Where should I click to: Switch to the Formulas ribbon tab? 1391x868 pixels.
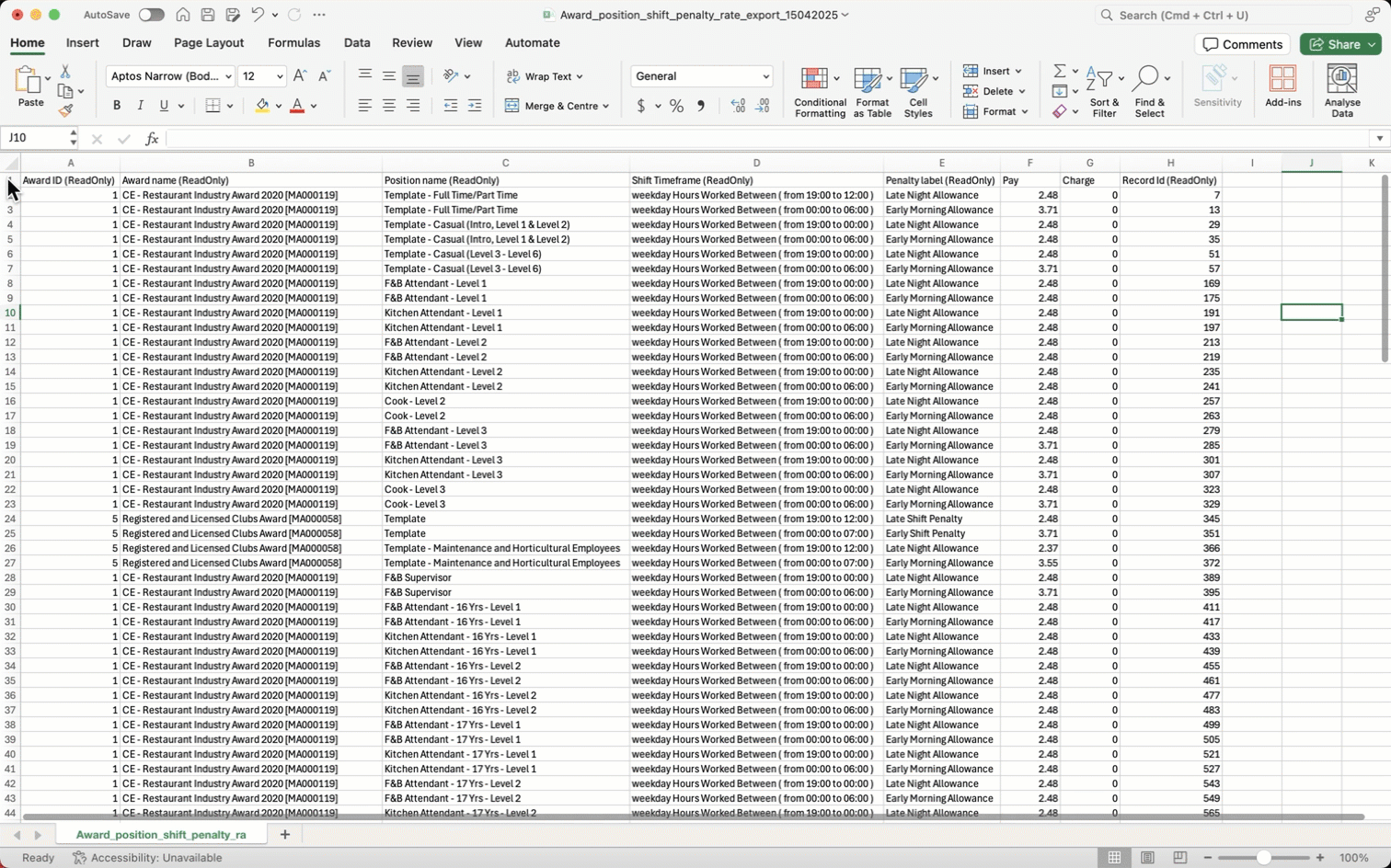coord(293,42)
